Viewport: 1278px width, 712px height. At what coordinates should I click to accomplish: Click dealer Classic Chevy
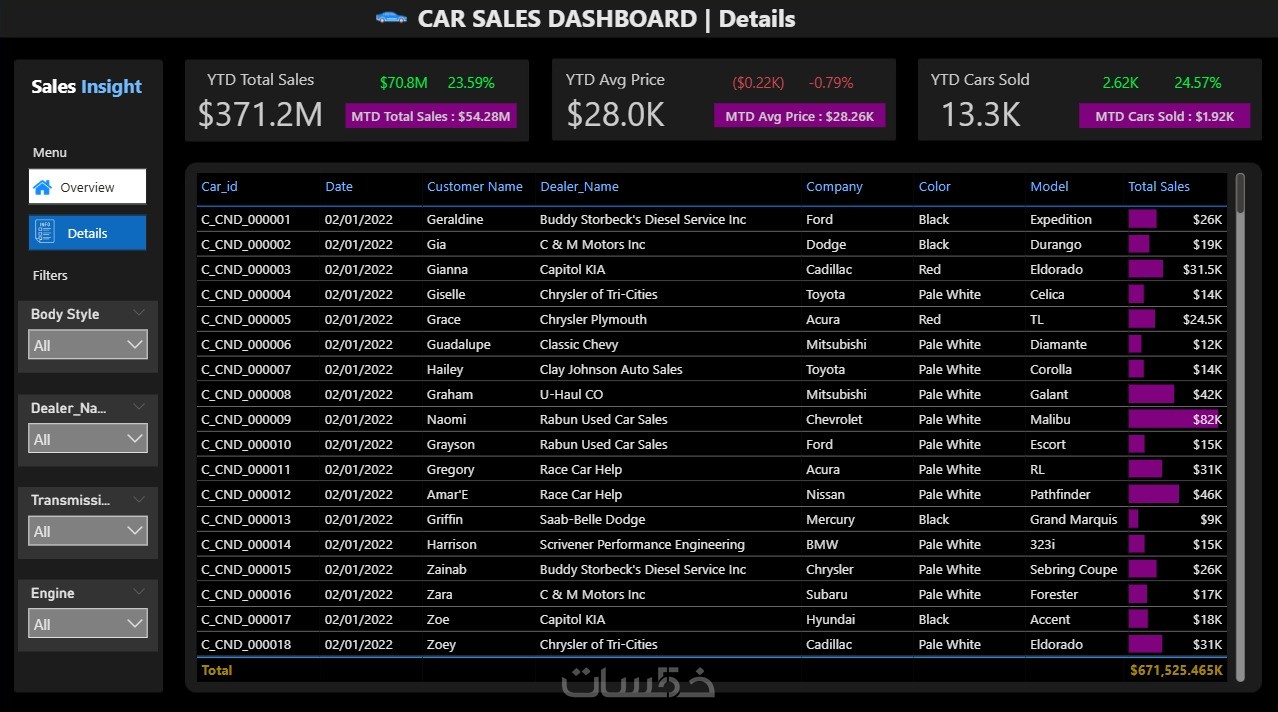[579, 344]
